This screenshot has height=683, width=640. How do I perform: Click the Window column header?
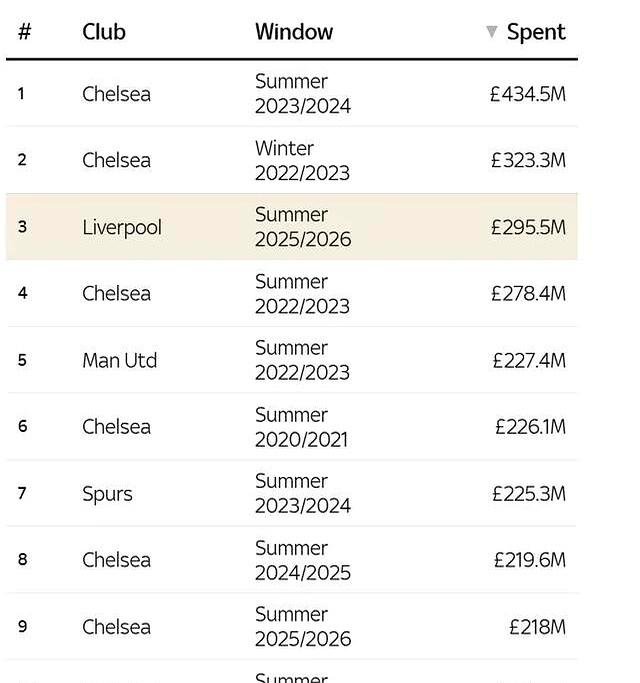pyautogui.click(x=294, y=32)
